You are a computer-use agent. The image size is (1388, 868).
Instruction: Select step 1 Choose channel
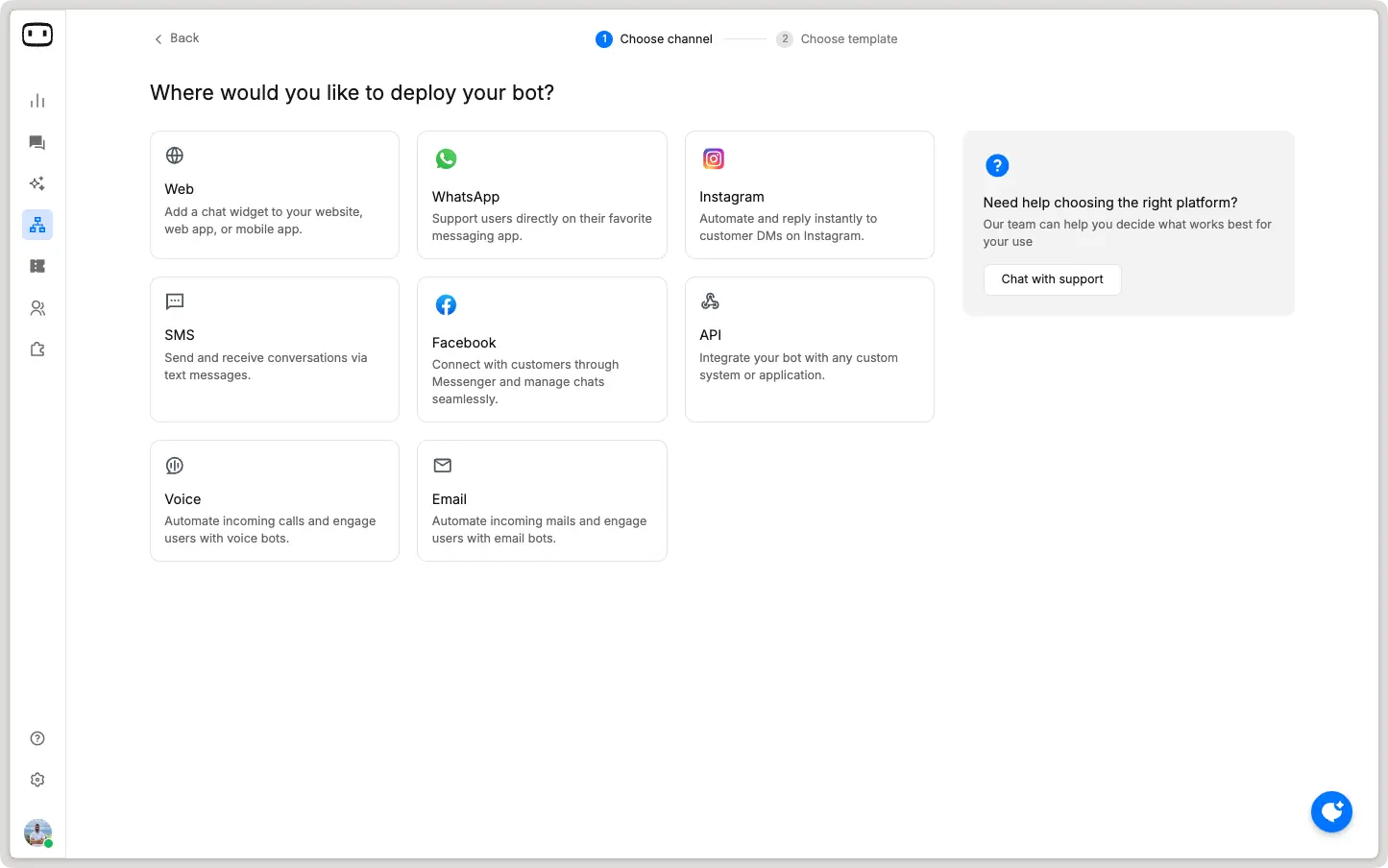[654, 39]
